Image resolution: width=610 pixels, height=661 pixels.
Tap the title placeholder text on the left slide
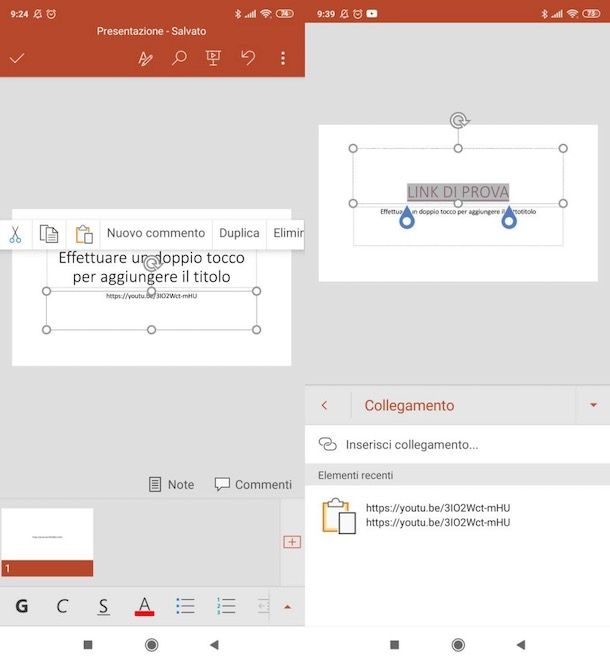pyautogui.click(x=151, y=267)
